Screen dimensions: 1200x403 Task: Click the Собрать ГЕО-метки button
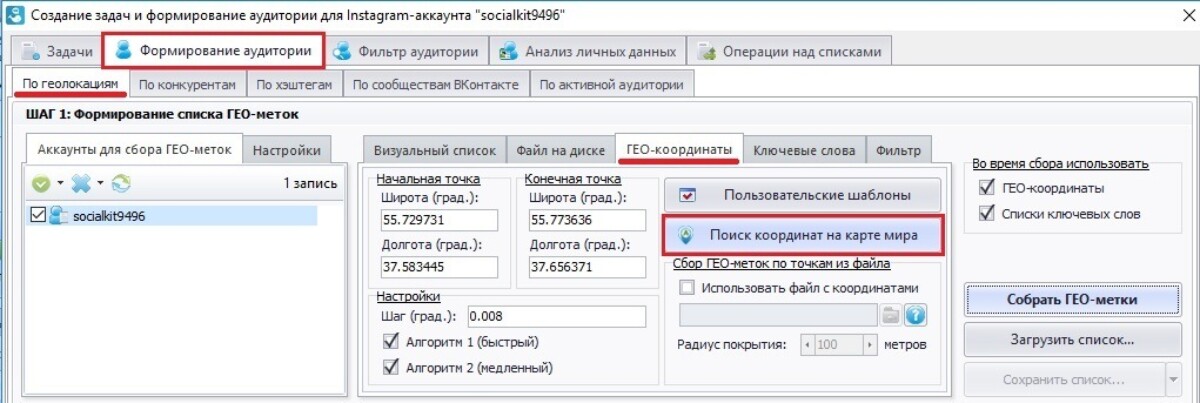pos(1072,299)
